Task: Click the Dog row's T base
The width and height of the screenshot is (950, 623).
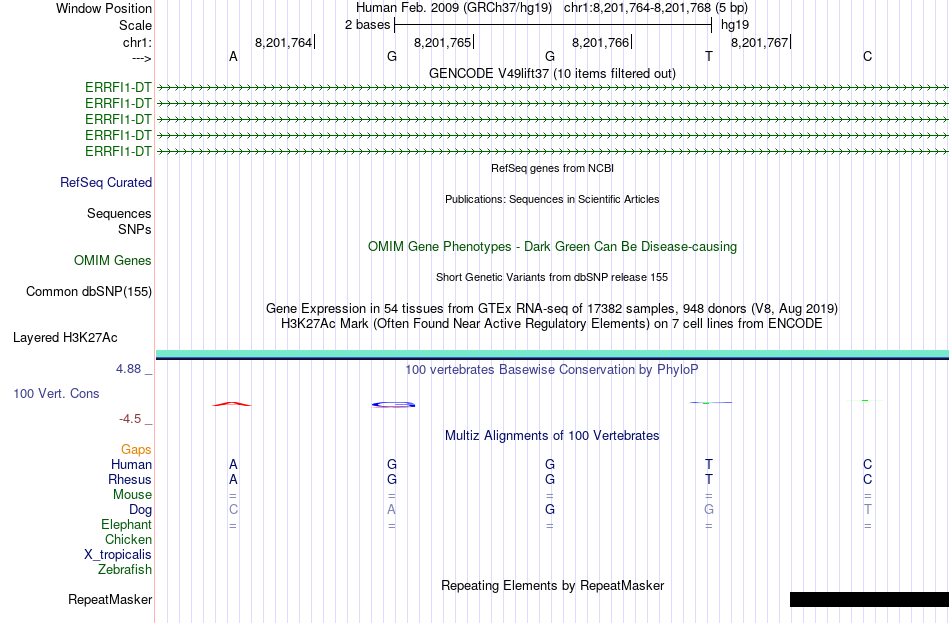Action: 868,510
